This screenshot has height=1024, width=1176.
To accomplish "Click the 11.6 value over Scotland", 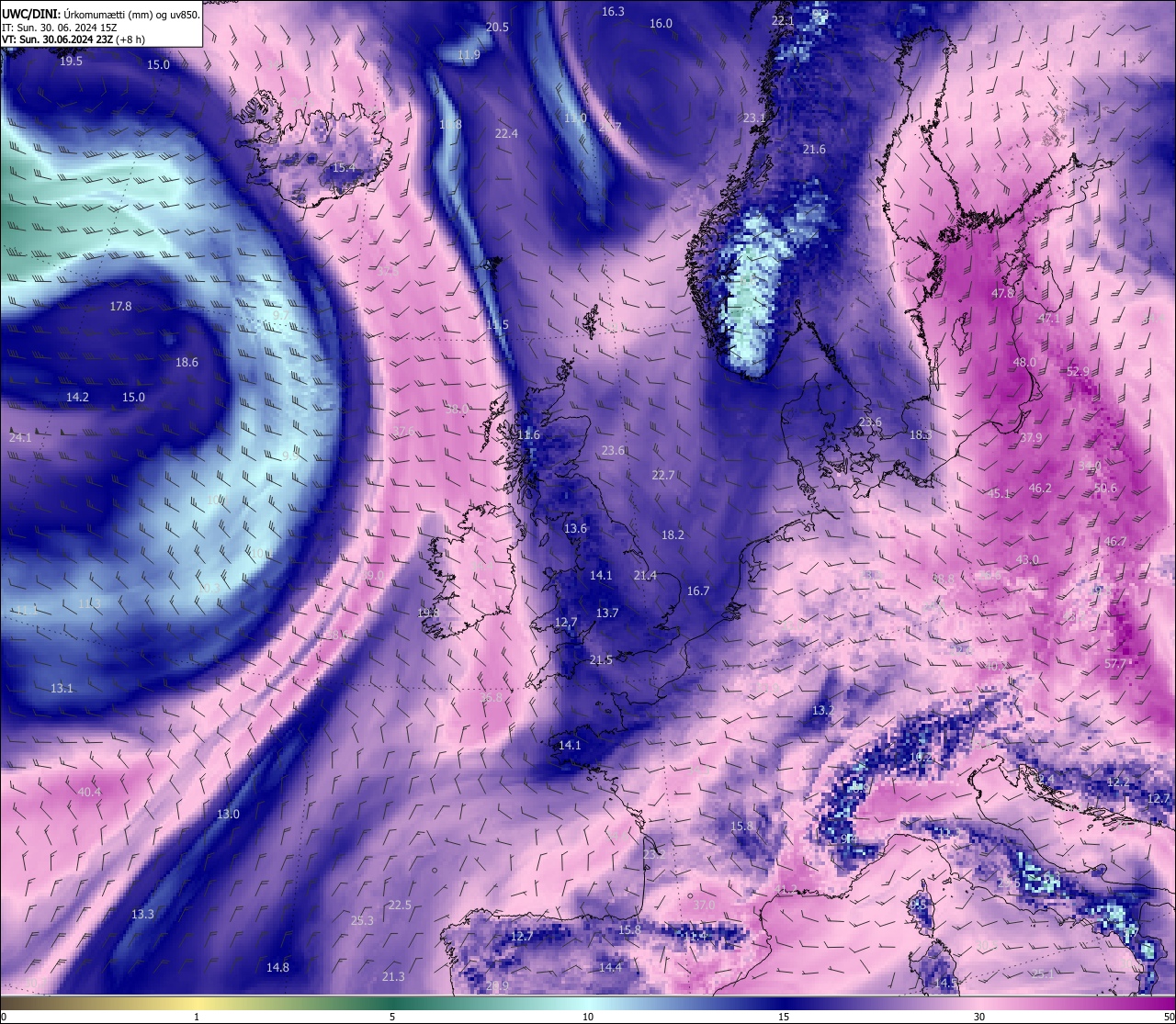I will [528, 434].
